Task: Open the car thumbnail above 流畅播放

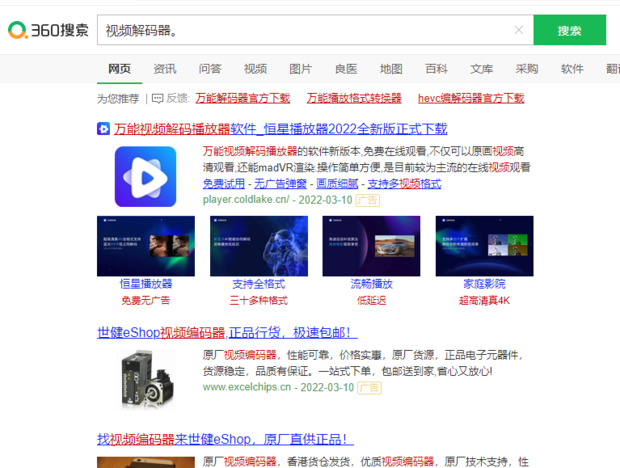Action: [x=371, y=246]
